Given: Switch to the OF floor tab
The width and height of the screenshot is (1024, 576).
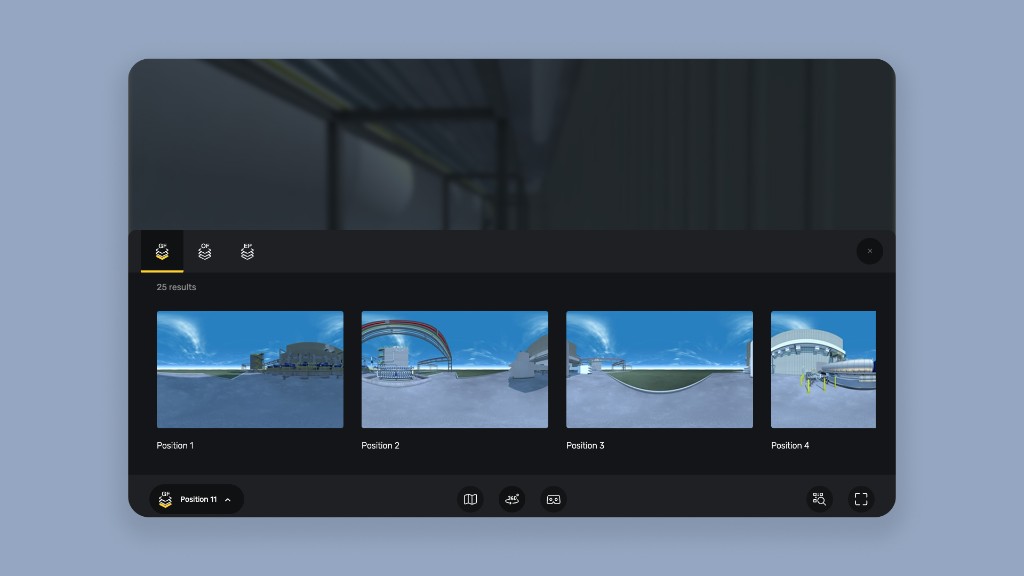Looking at the screenshot, I should coord(204,251).
